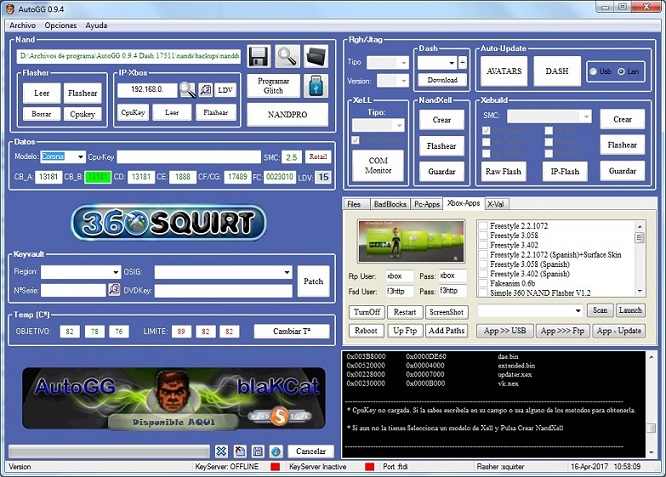The height and width of the screenshot is (477, 666).
Task: Open the black folder icon in Nand
Action: [316, 56]
